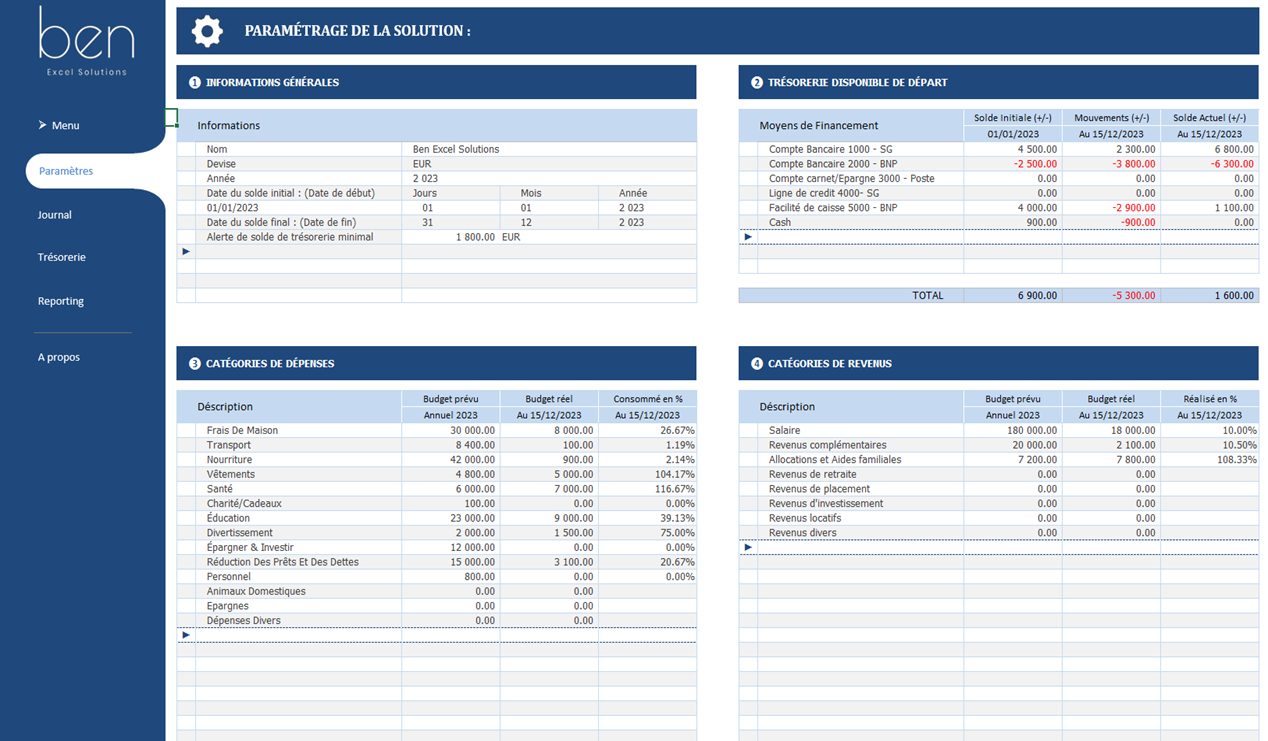
Task: Click the "Revenus complémentaires" row label
Action: 827,445
